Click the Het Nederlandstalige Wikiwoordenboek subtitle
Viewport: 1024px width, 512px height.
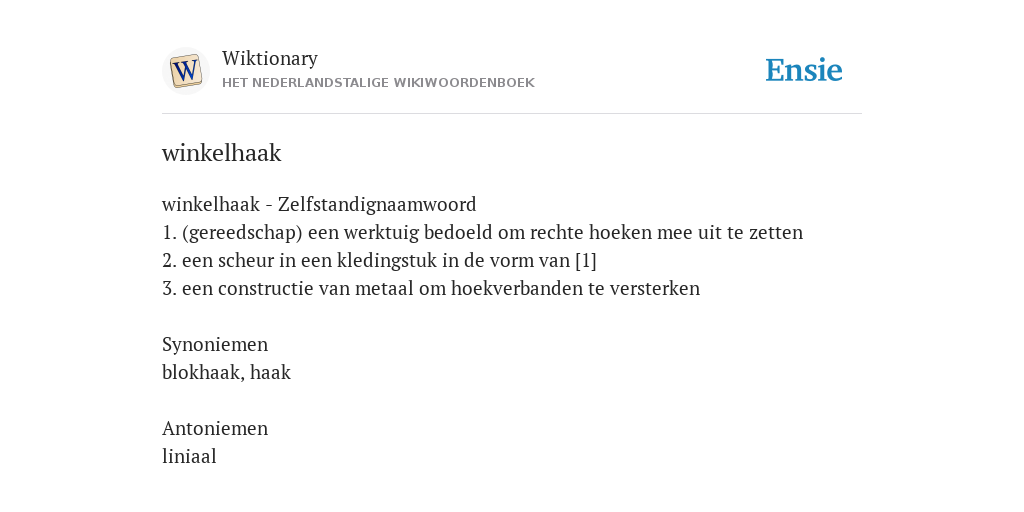point(378,83)
